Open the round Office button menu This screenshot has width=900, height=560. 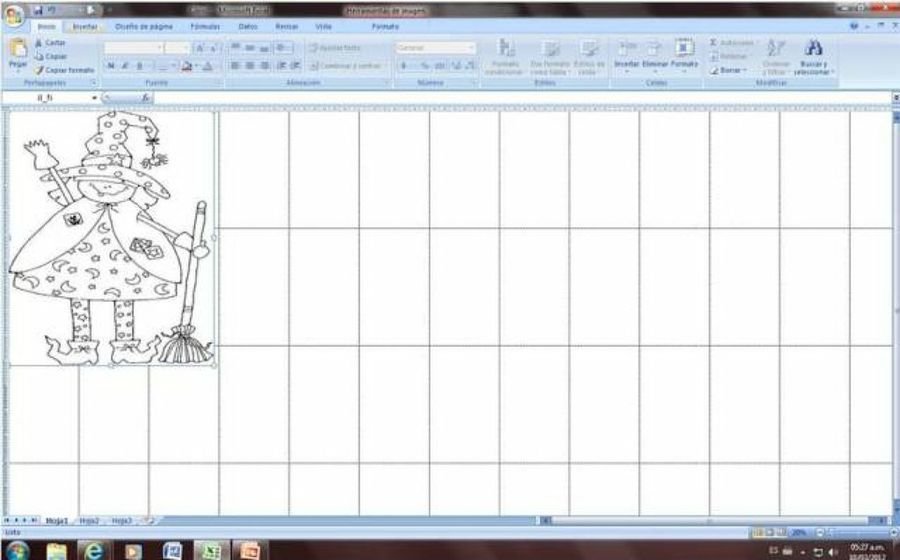point(13,15)
